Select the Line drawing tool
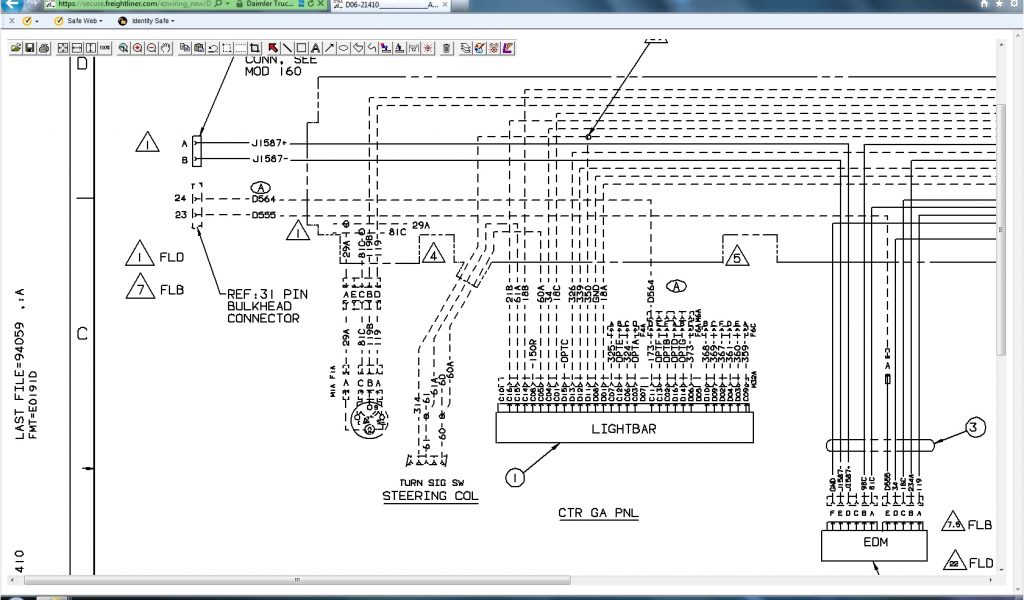1024x600 pixels. tap(287, 47)
